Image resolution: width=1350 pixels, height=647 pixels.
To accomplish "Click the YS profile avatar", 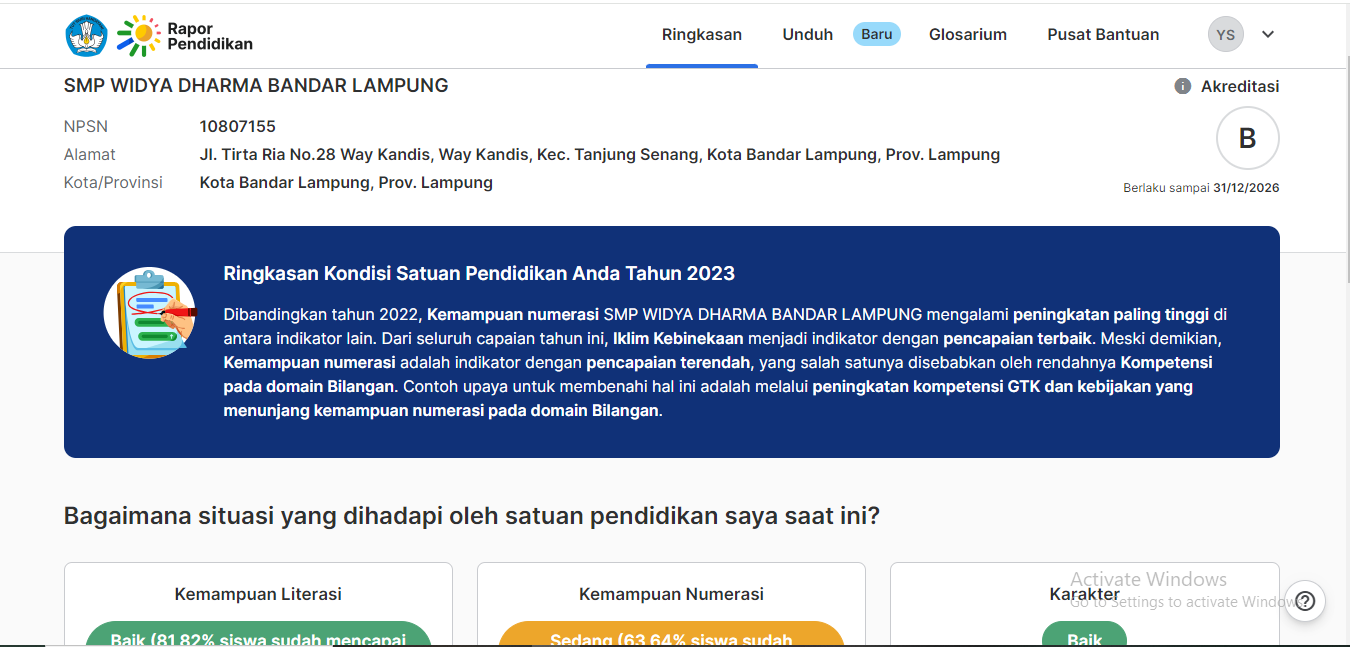I will point(1226,35).
